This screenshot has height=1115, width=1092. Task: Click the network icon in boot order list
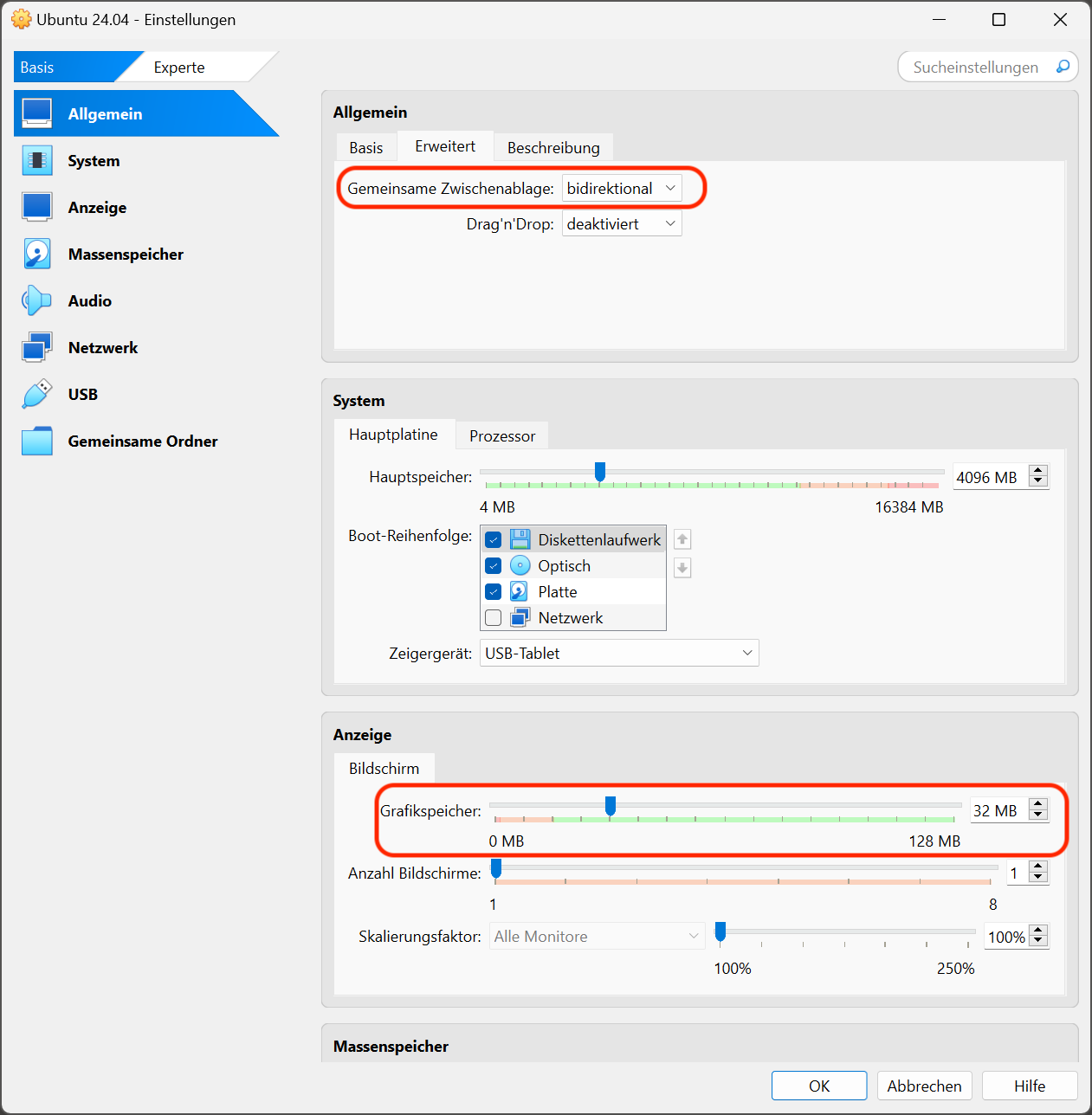tap(520, 617)
